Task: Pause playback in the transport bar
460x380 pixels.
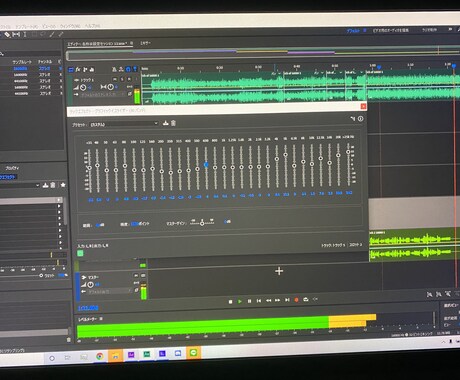Action: click(x=249, y=301)
